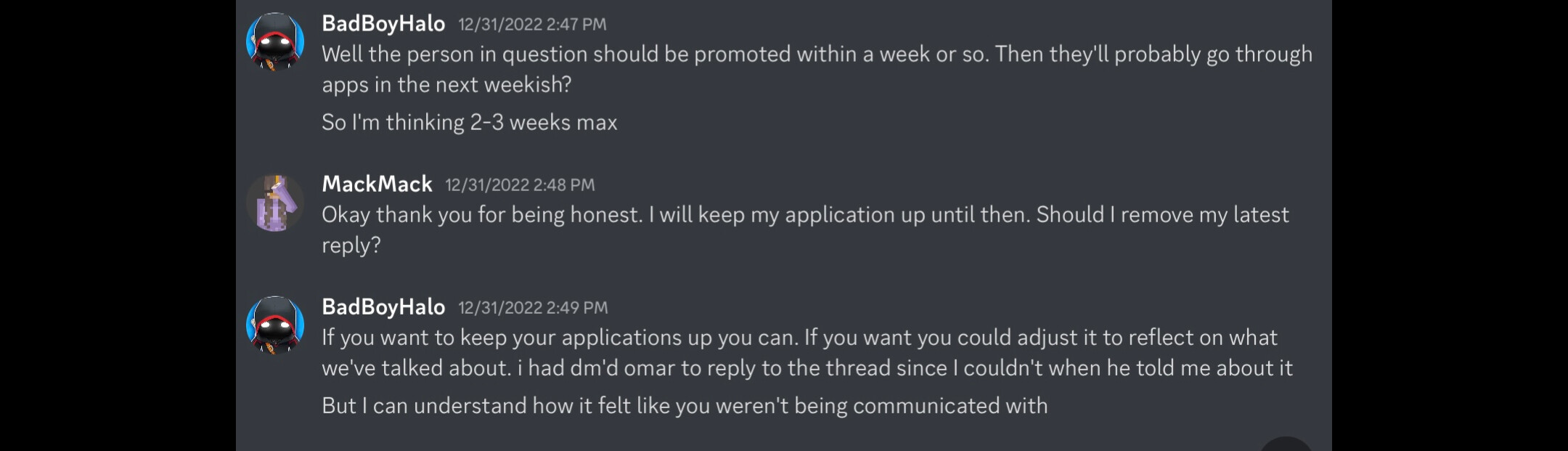Select the 'If you want to keep your applications up' message

807,352
